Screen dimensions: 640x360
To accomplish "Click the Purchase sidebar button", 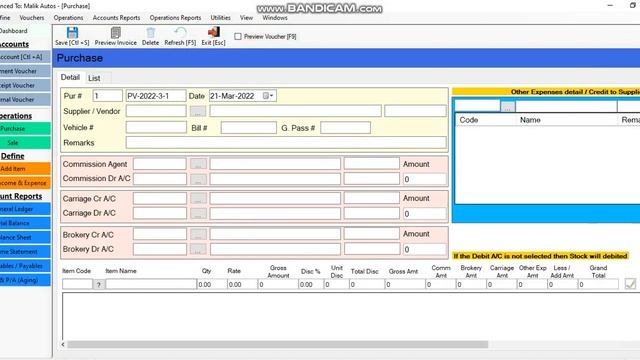I will click(x=25, y=129).
